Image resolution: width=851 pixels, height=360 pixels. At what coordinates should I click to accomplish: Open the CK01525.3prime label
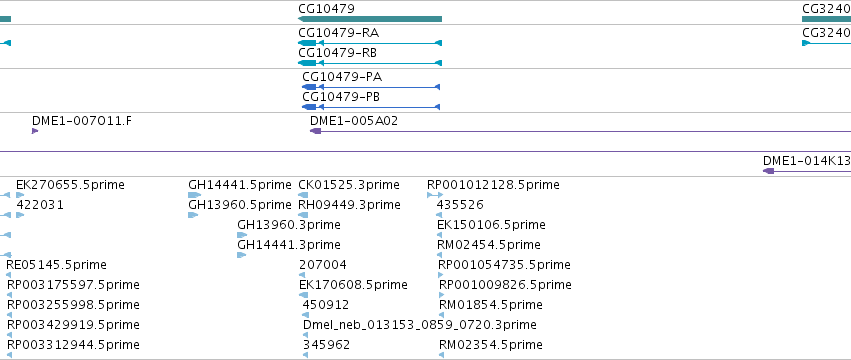(x=349, y=185)
